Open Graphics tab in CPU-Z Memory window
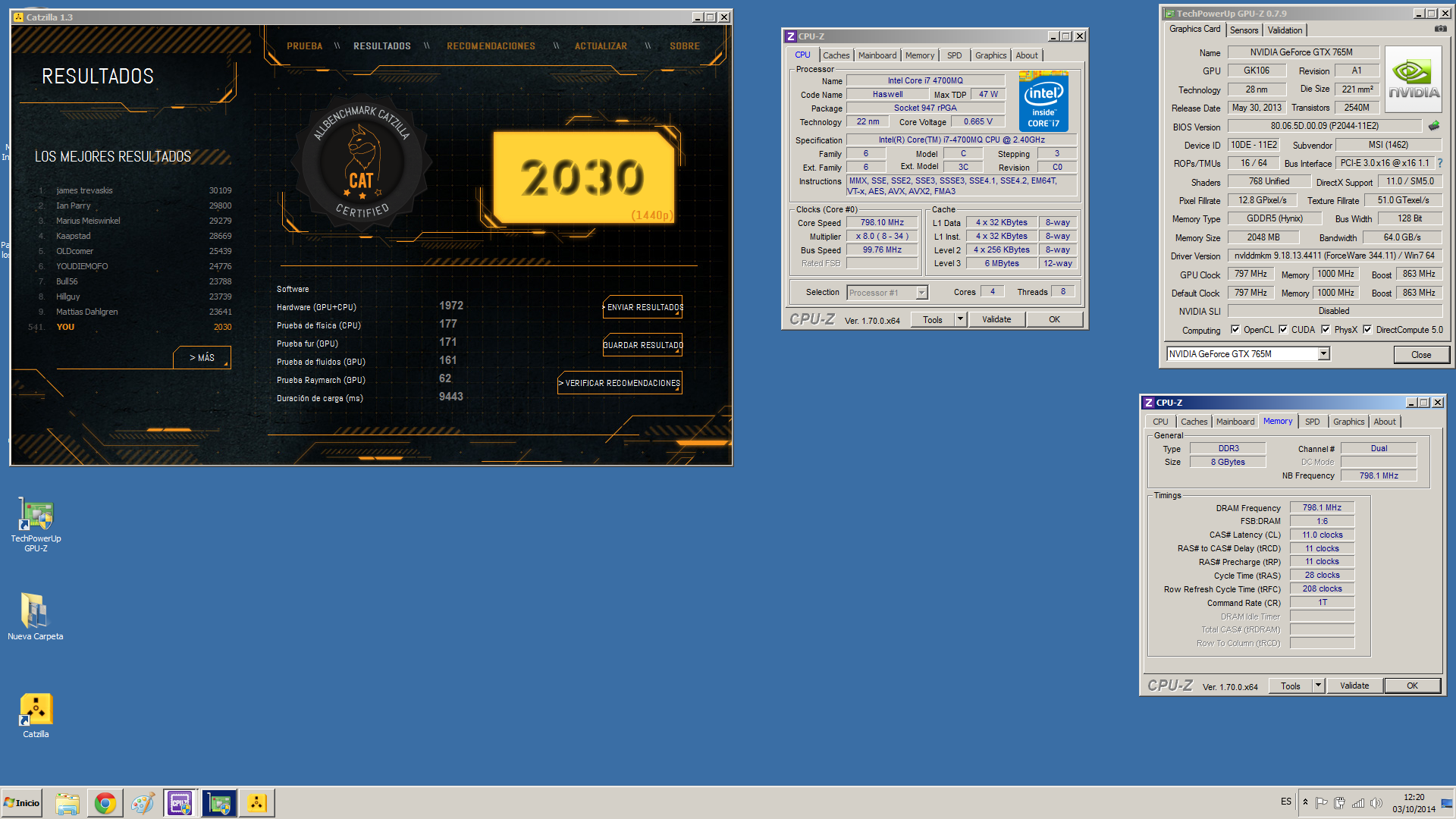Viewport: 1456px width, 819px height. point(1348,422)
